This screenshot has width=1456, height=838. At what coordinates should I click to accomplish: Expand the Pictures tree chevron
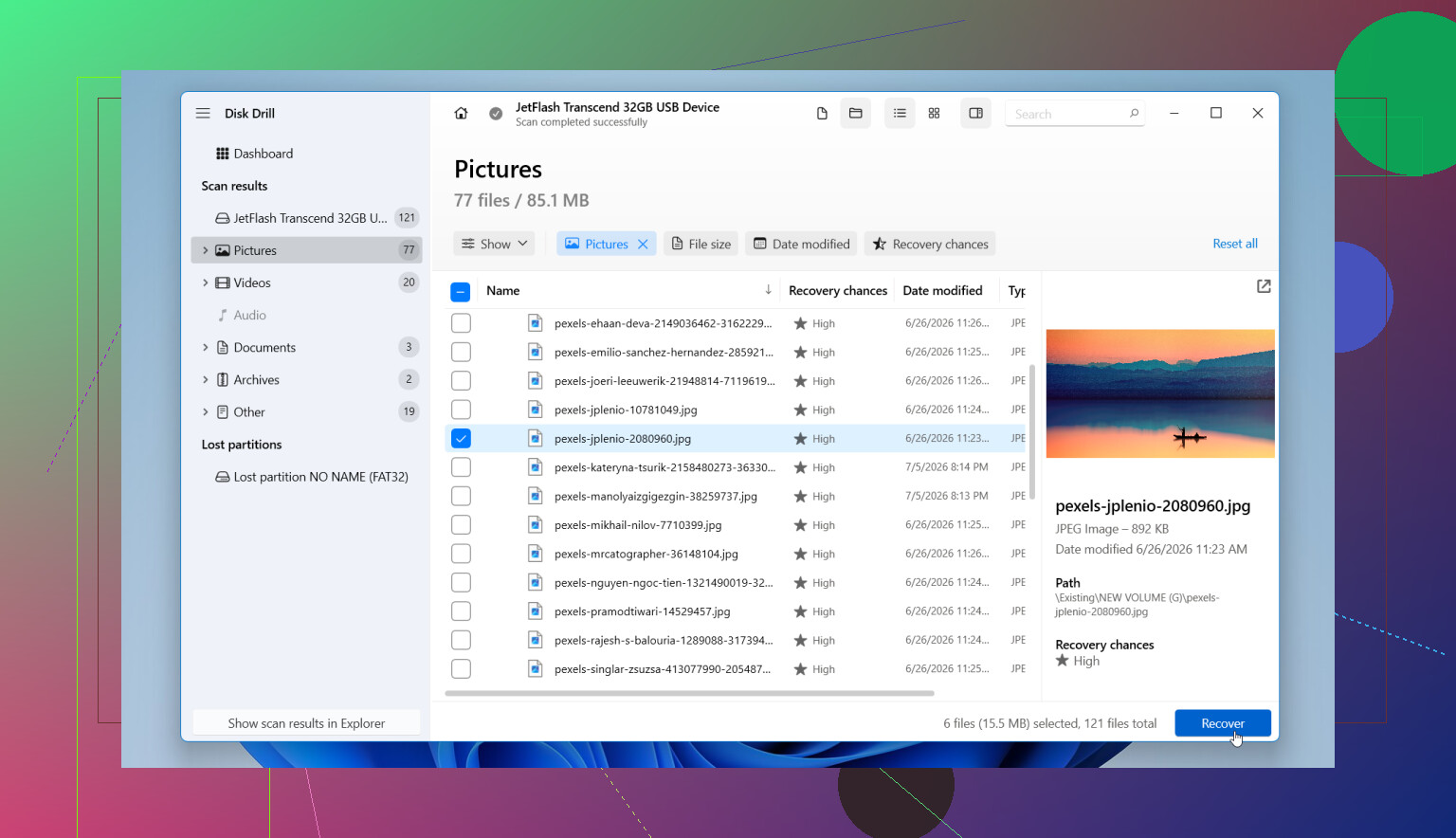pos(205,250)
